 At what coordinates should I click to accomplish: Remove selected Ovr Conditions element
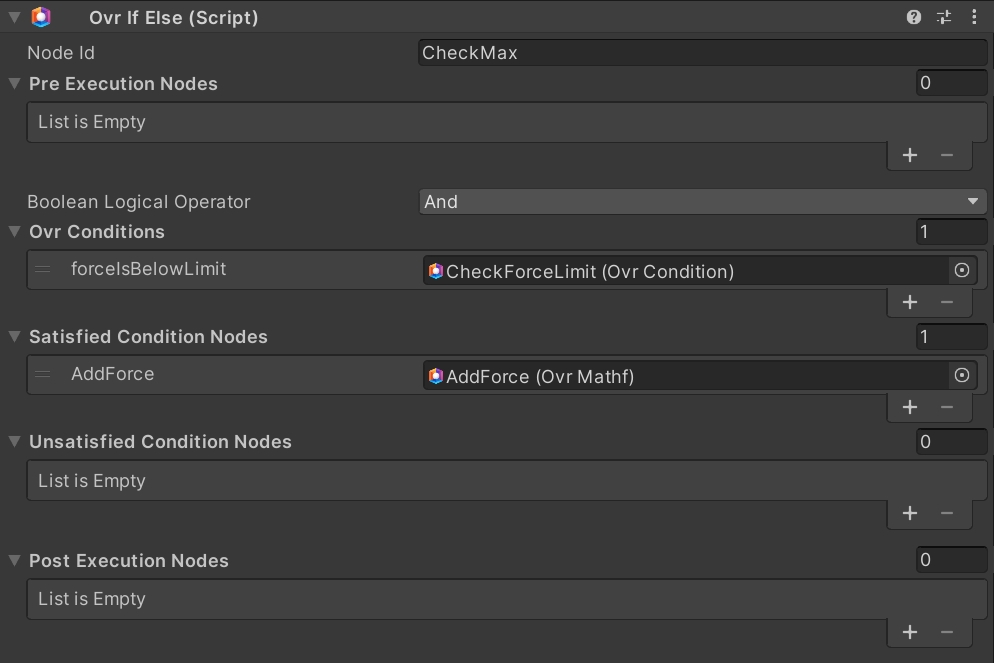(947, 302)
